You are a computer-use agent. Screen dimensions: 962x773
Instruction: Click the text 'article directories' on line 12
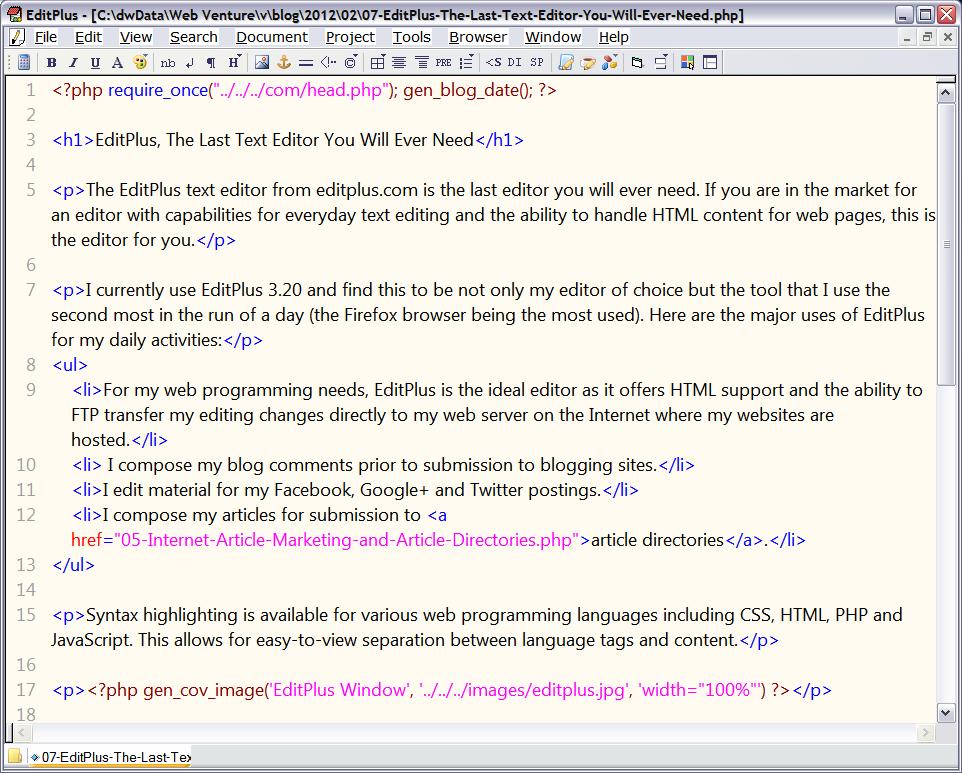[x=658, y=540]
